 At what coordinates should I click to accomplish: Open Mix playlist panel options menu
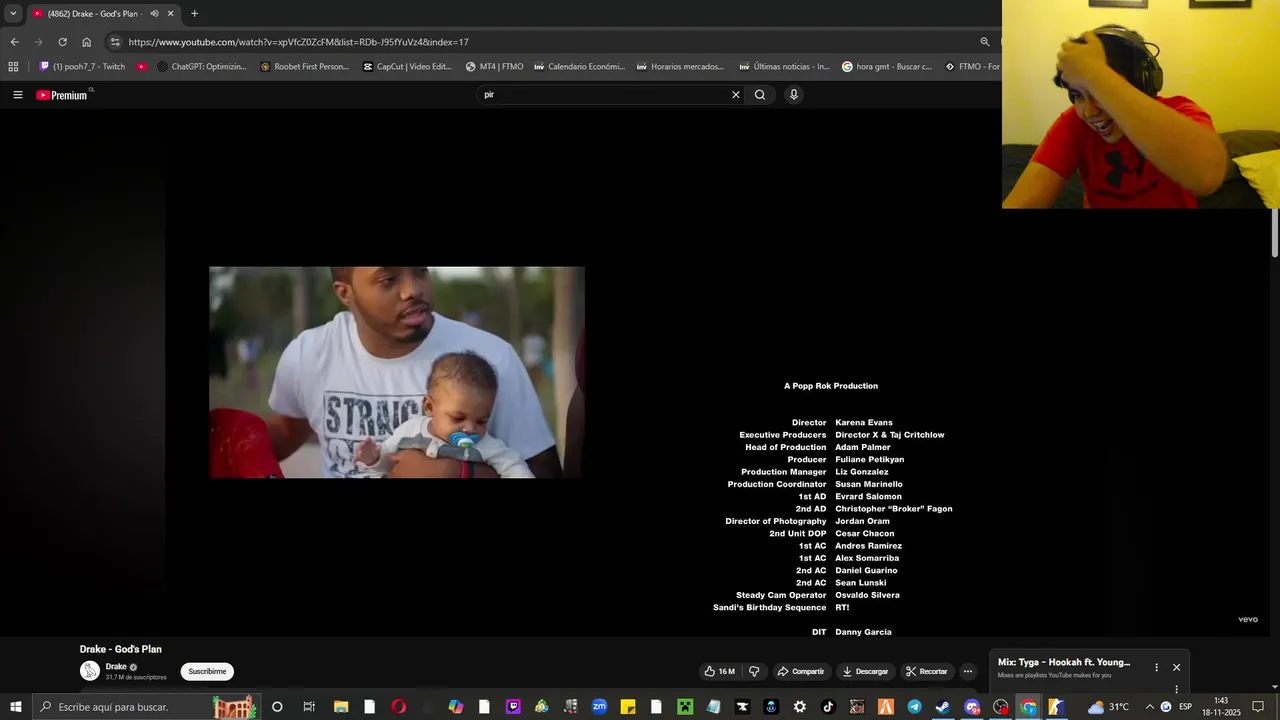tap(1157, 667)
